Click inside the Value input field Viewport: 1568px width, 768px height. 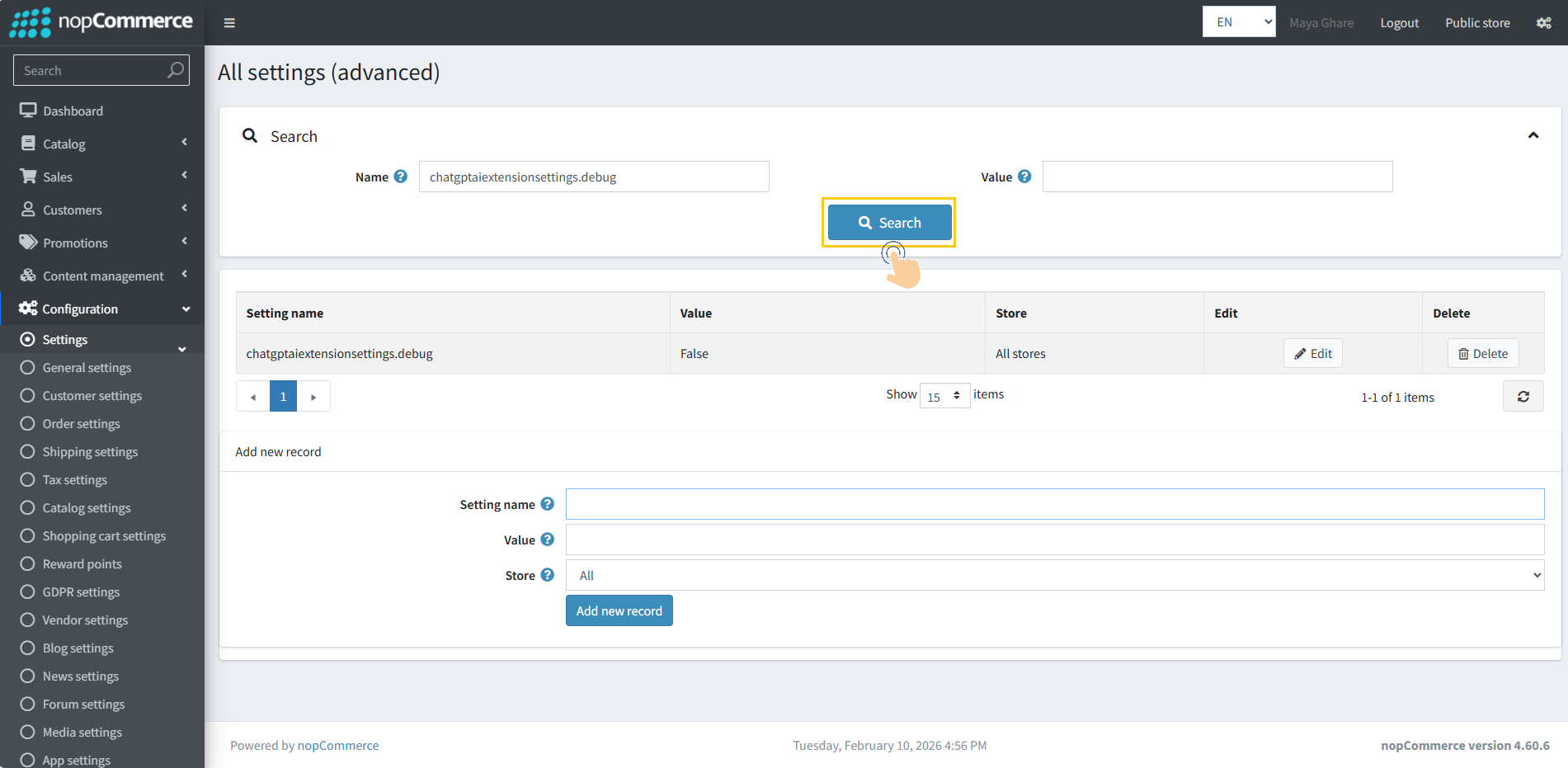(1217, 177)
